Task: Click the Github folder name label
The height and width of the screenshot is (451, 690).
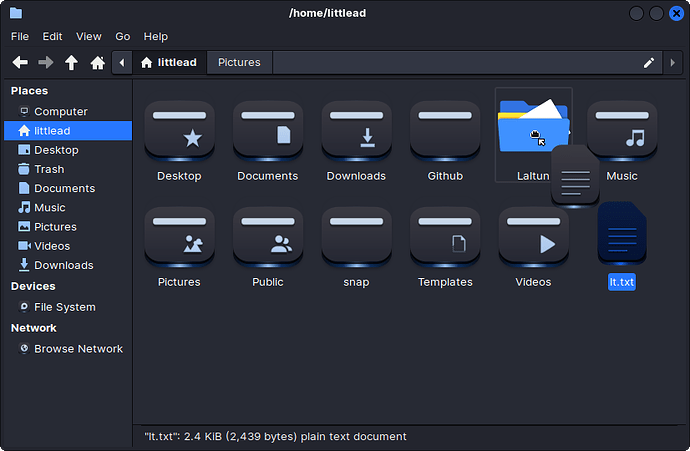Action: (445, 176)
